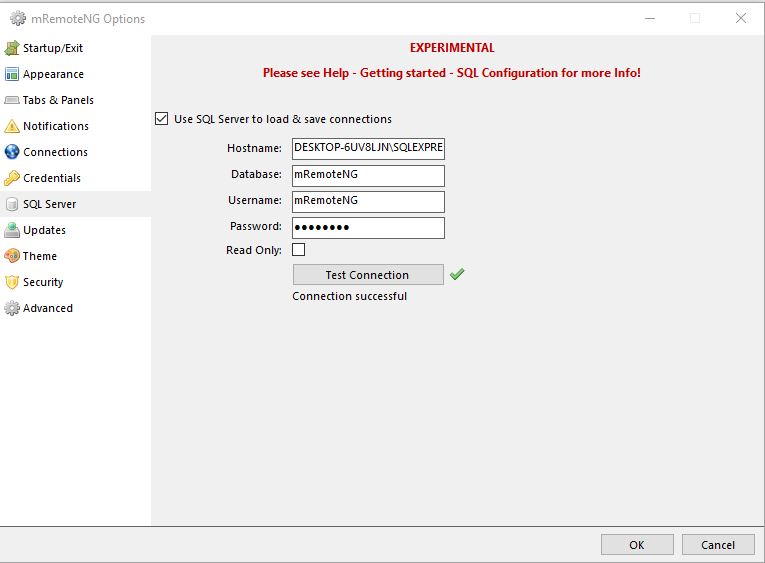Click the Advanced gear icon
The width and height of the screenshot is (765, 563).
(12, 308)
